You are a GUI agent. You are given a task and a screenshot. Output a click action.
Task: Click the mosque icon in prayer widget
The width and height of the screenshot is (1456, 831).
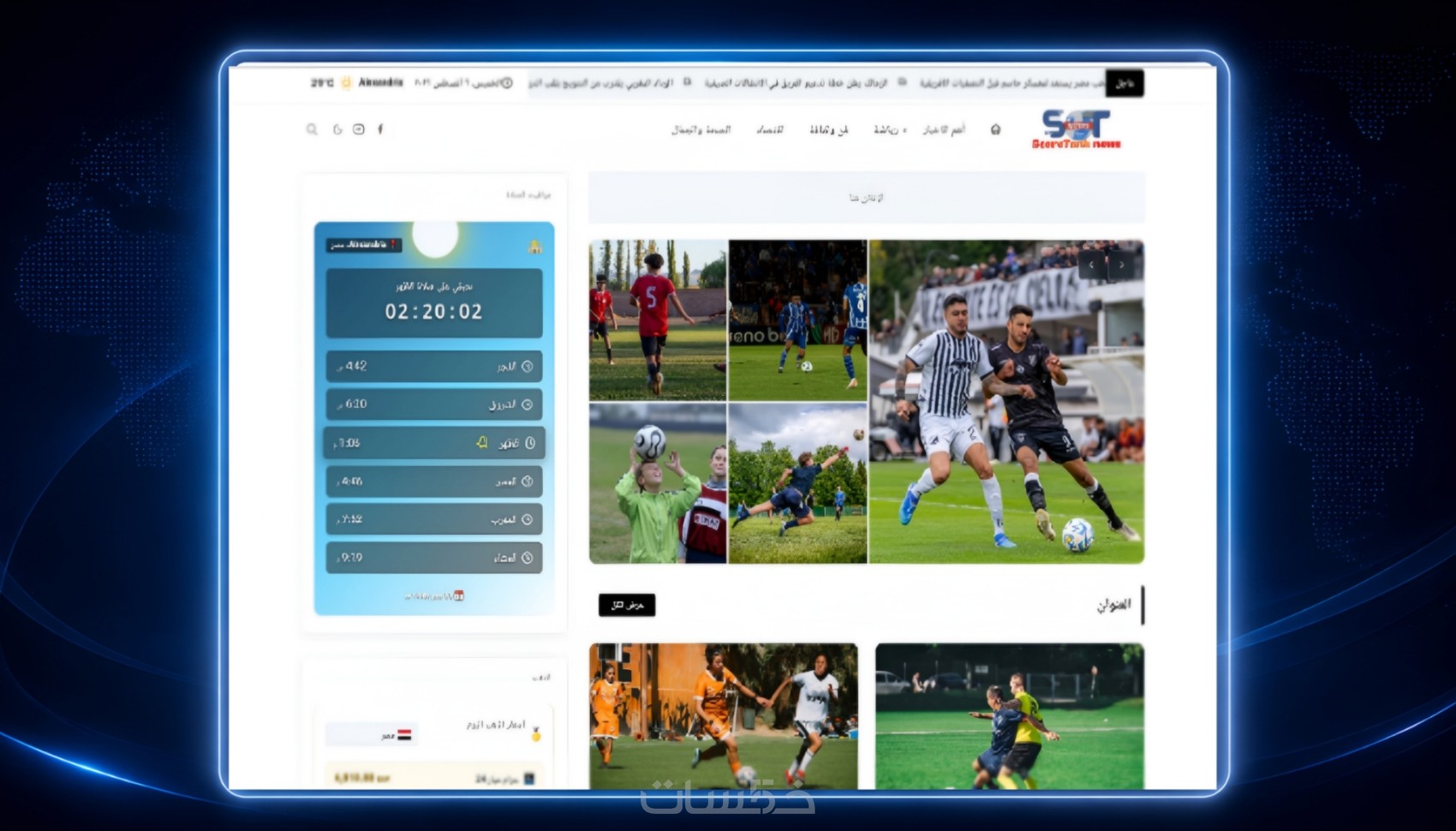(535, 247)
